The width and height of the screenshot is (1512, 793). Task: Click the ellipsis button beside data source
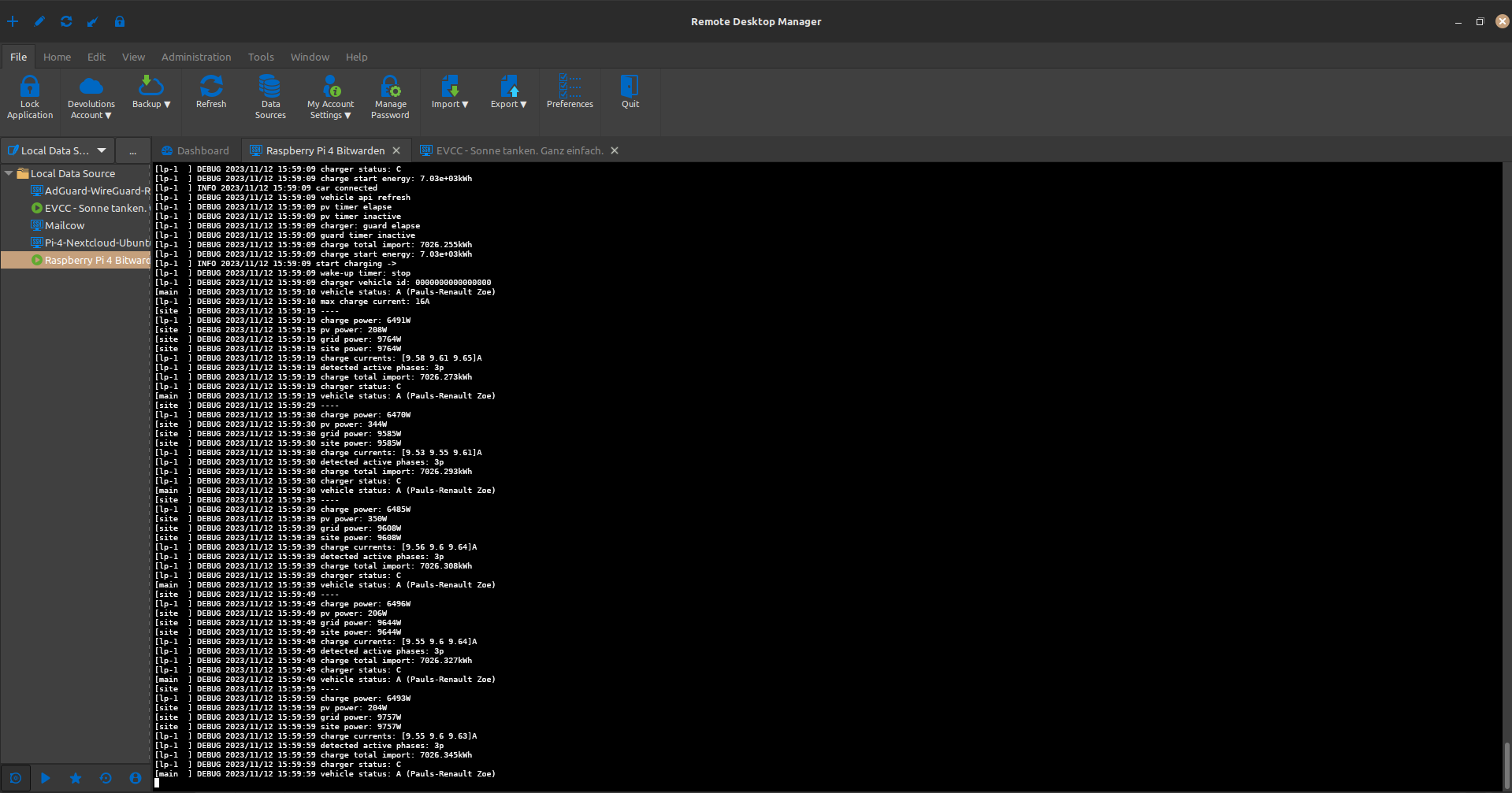coord(132,150)
